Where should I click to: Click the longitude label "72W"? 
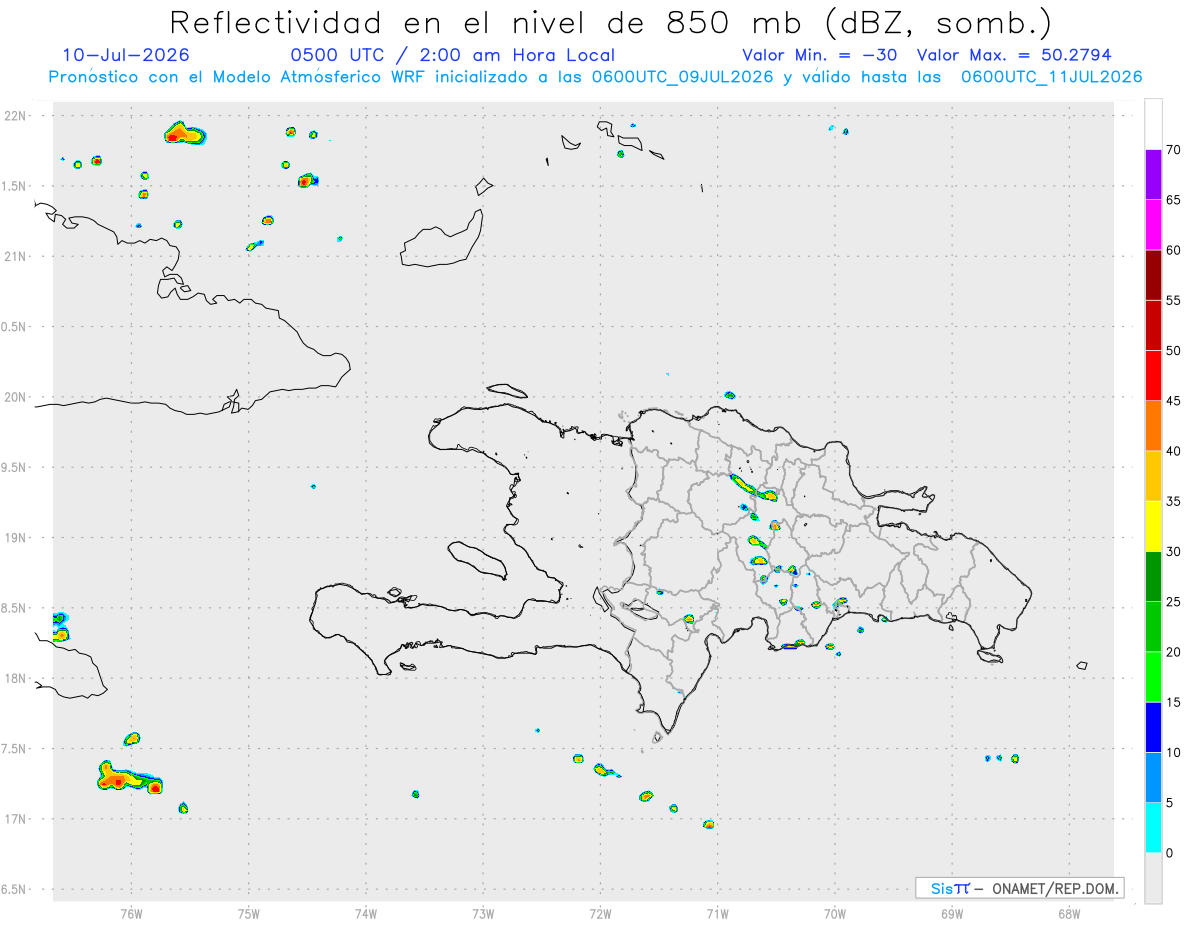tap(600, 914)
